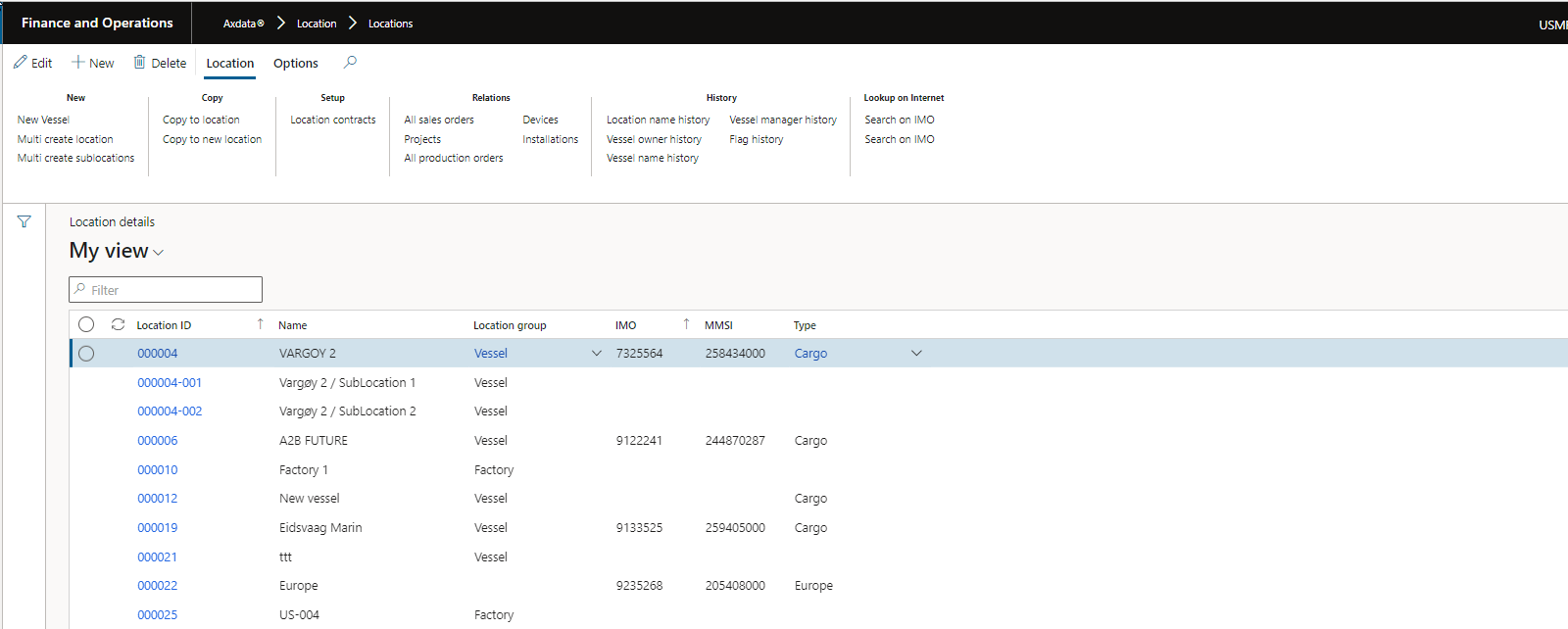Open Vessel manager history
This screenshot has height=629, width=1568.
point(783,120)
